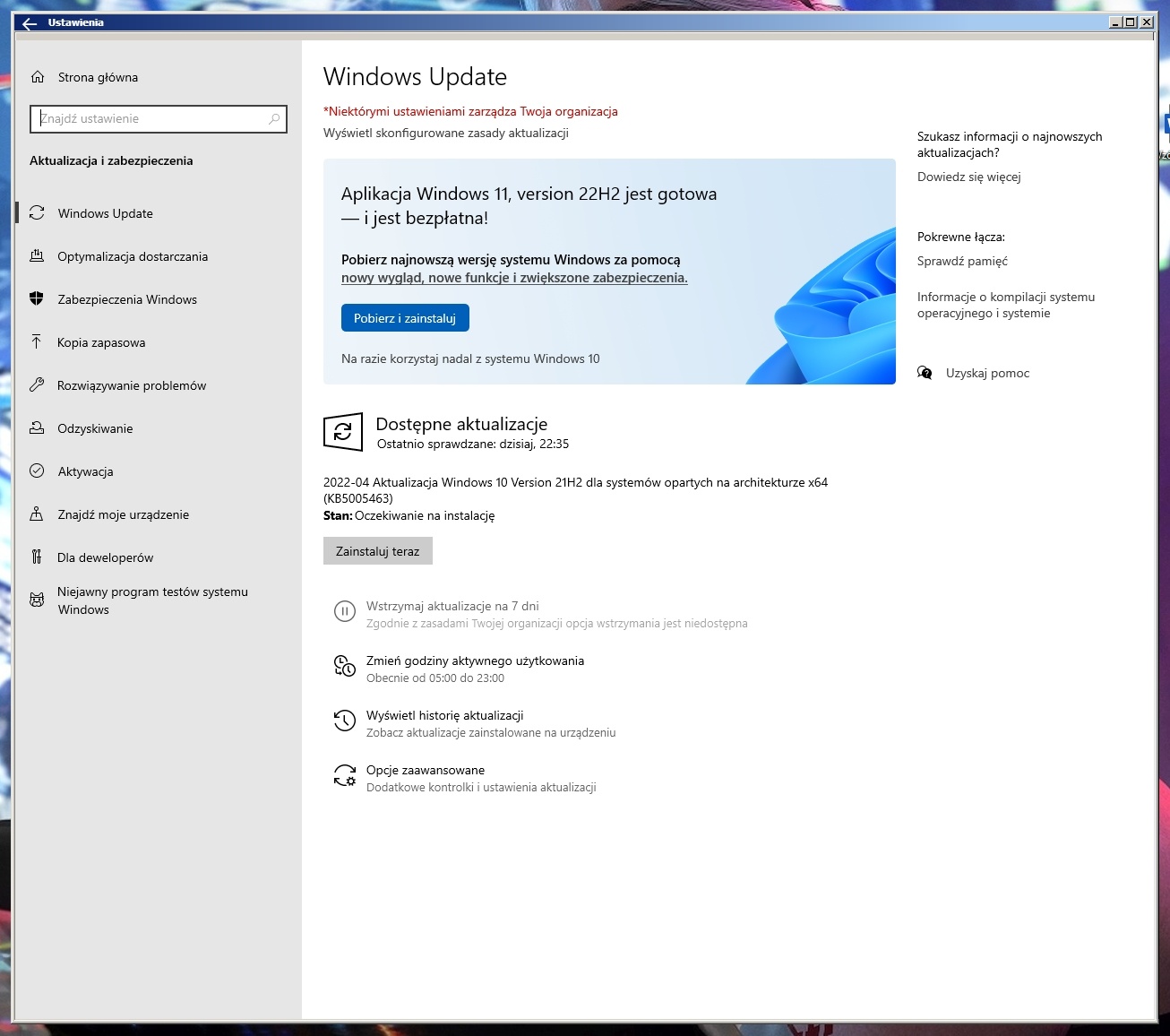
Task: Focus the Znajdź ustawienie search field
Action: pyautogui.click(x=159, y=118)
